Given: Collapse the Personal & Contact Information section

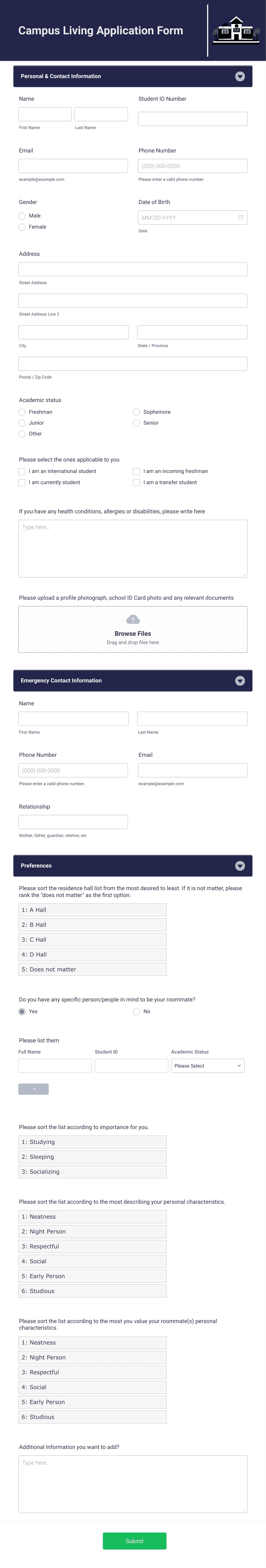Looking at the screenshot, I should pyautogui.click(x=240, y=76).
